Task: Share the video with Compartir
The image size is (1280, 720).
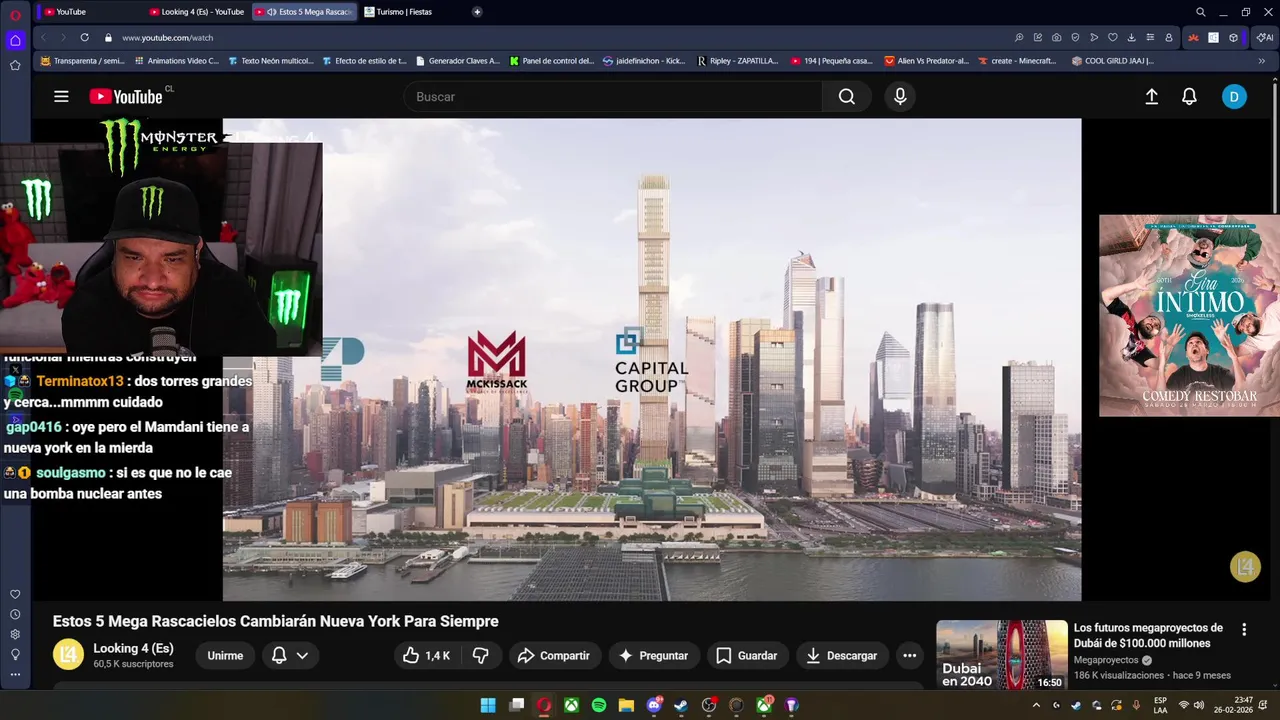Action: (x=554, y=656)
